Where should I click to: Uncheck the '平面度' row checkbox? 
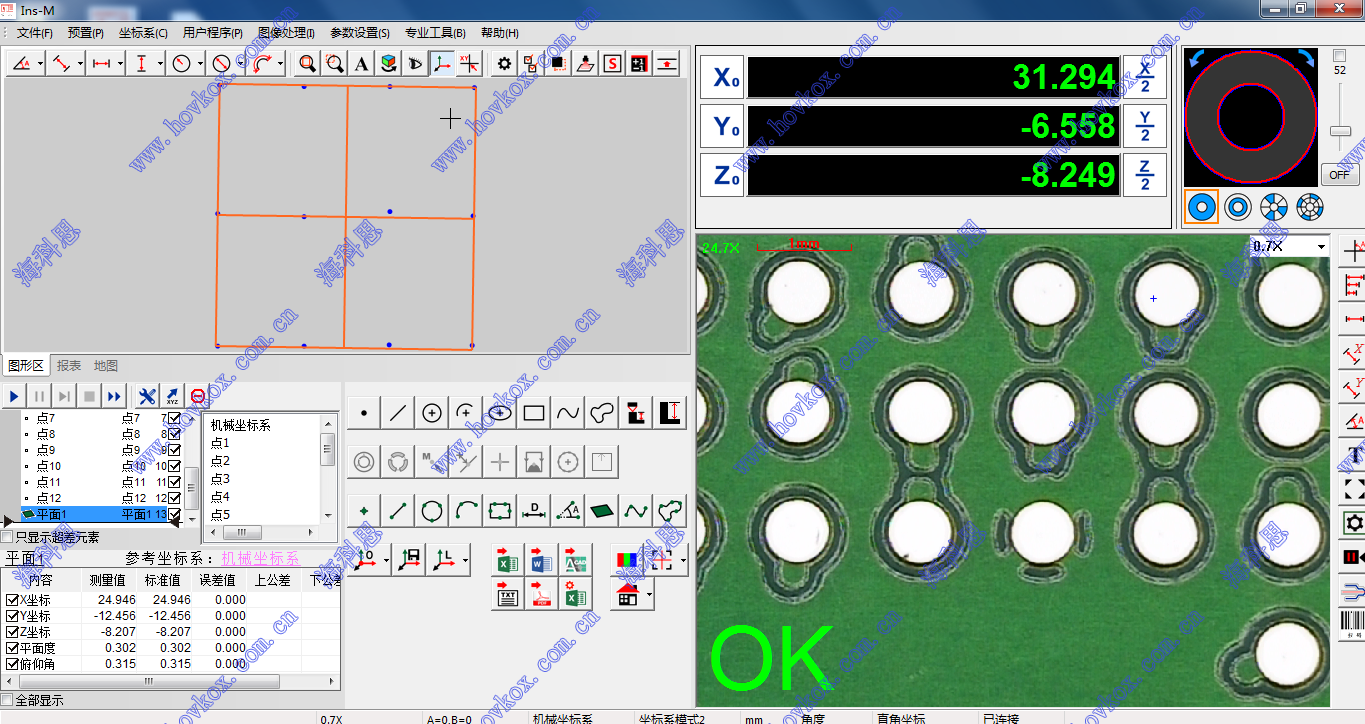point(12,648)
